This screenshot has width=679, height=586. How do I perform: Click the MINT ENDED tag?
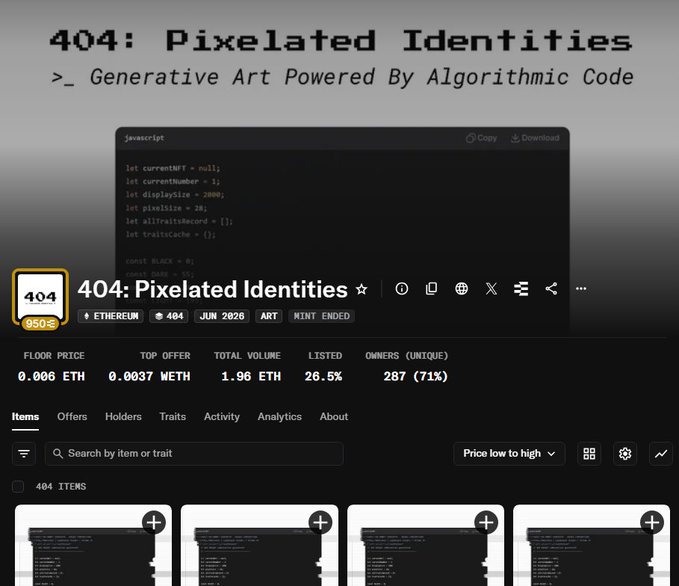tap(321, 316)
